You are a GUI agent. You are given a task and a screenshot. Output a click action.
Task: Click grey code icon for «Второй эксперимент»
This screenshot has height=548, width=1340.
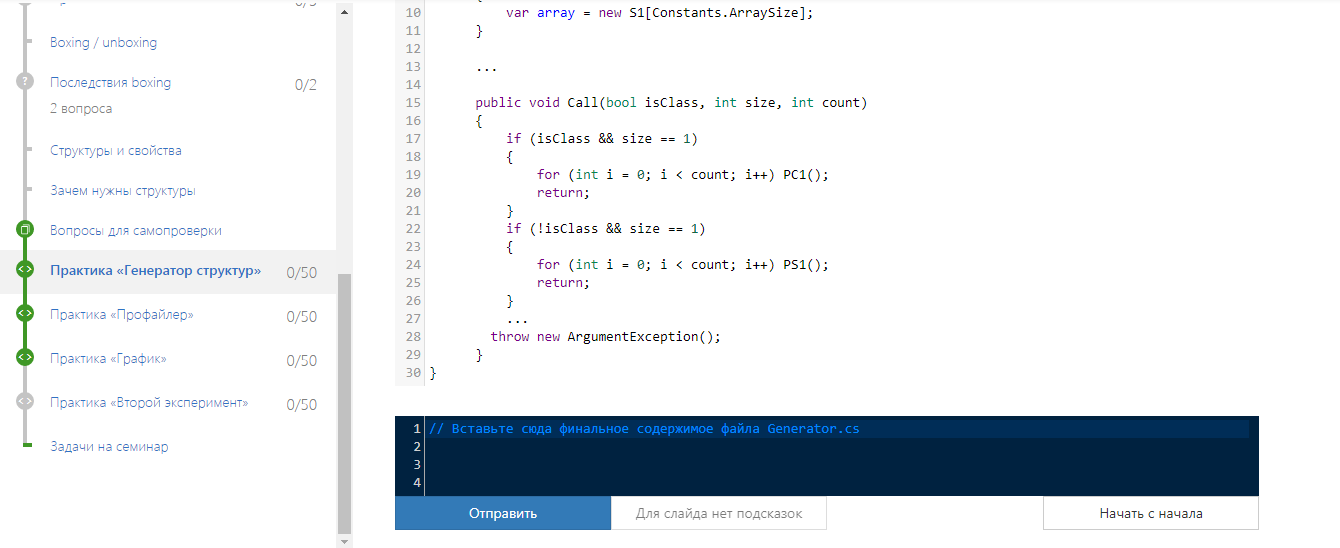25,402
